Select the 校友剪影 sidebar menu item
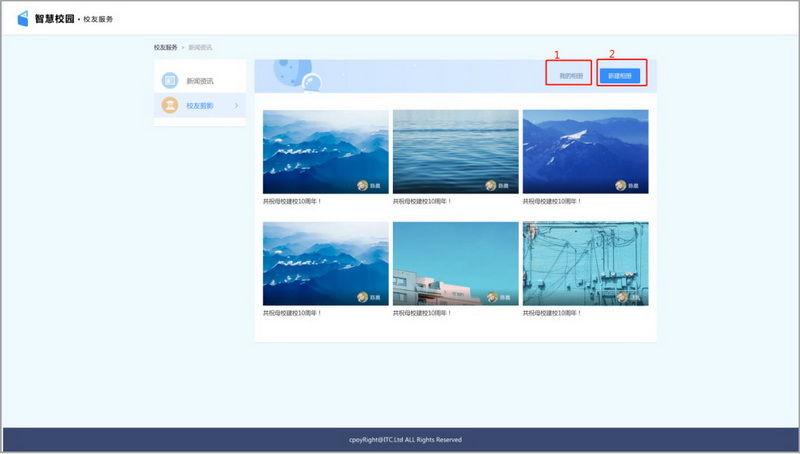This screenshot has width=800, height=454. pyautogui.click(x=200, y=105)
